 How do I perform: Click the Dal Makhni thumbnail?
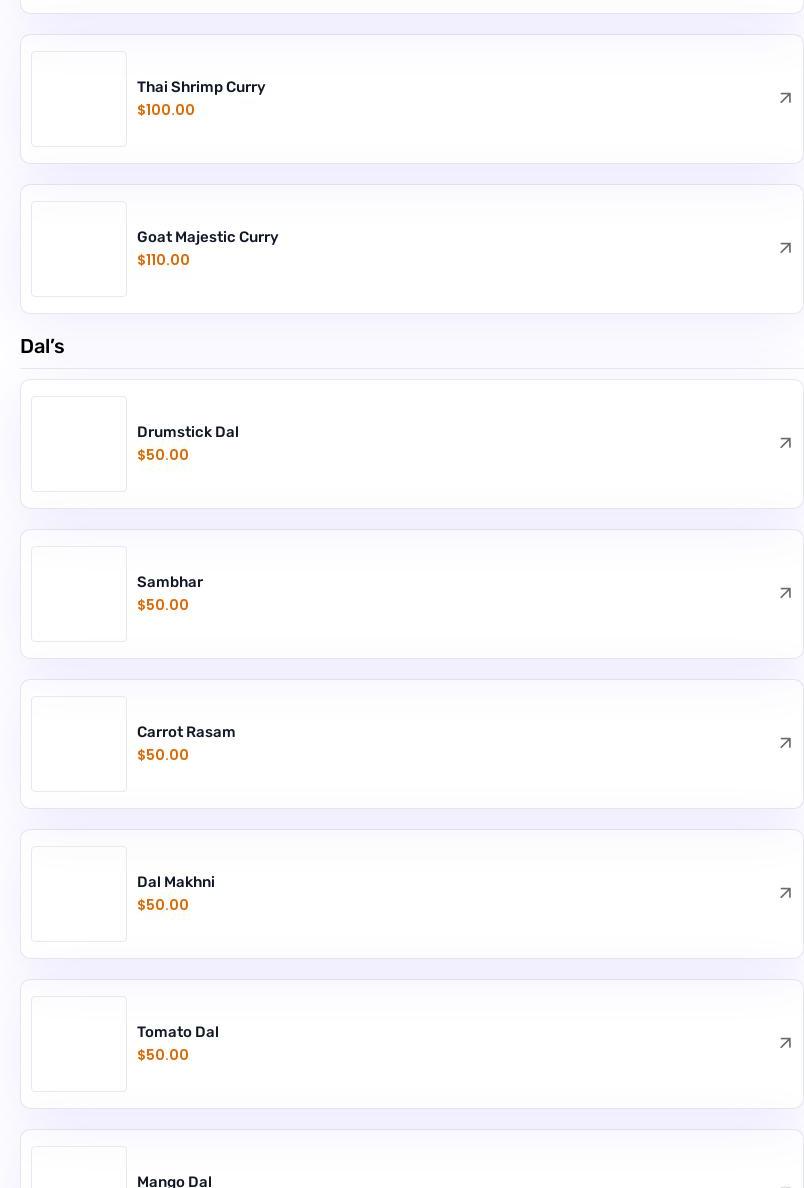(x=79, y=894)
